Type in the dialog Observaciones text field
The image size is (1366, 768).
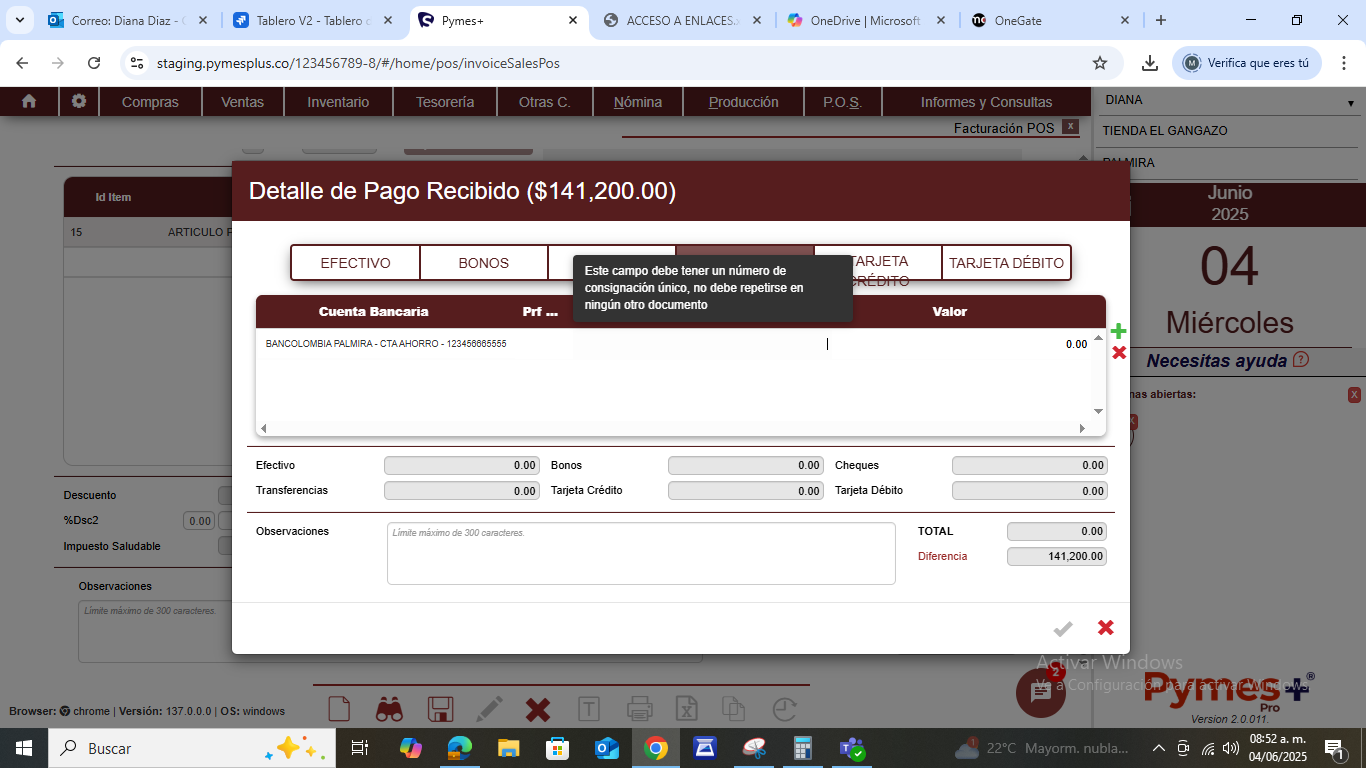tap(641, 553)
